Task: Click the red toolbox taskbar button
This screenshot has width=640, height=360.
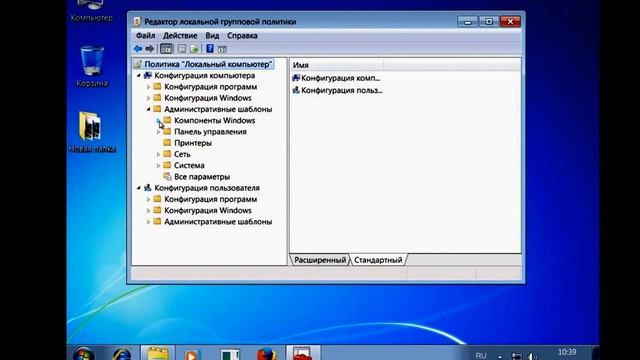Action: (302, 353)
